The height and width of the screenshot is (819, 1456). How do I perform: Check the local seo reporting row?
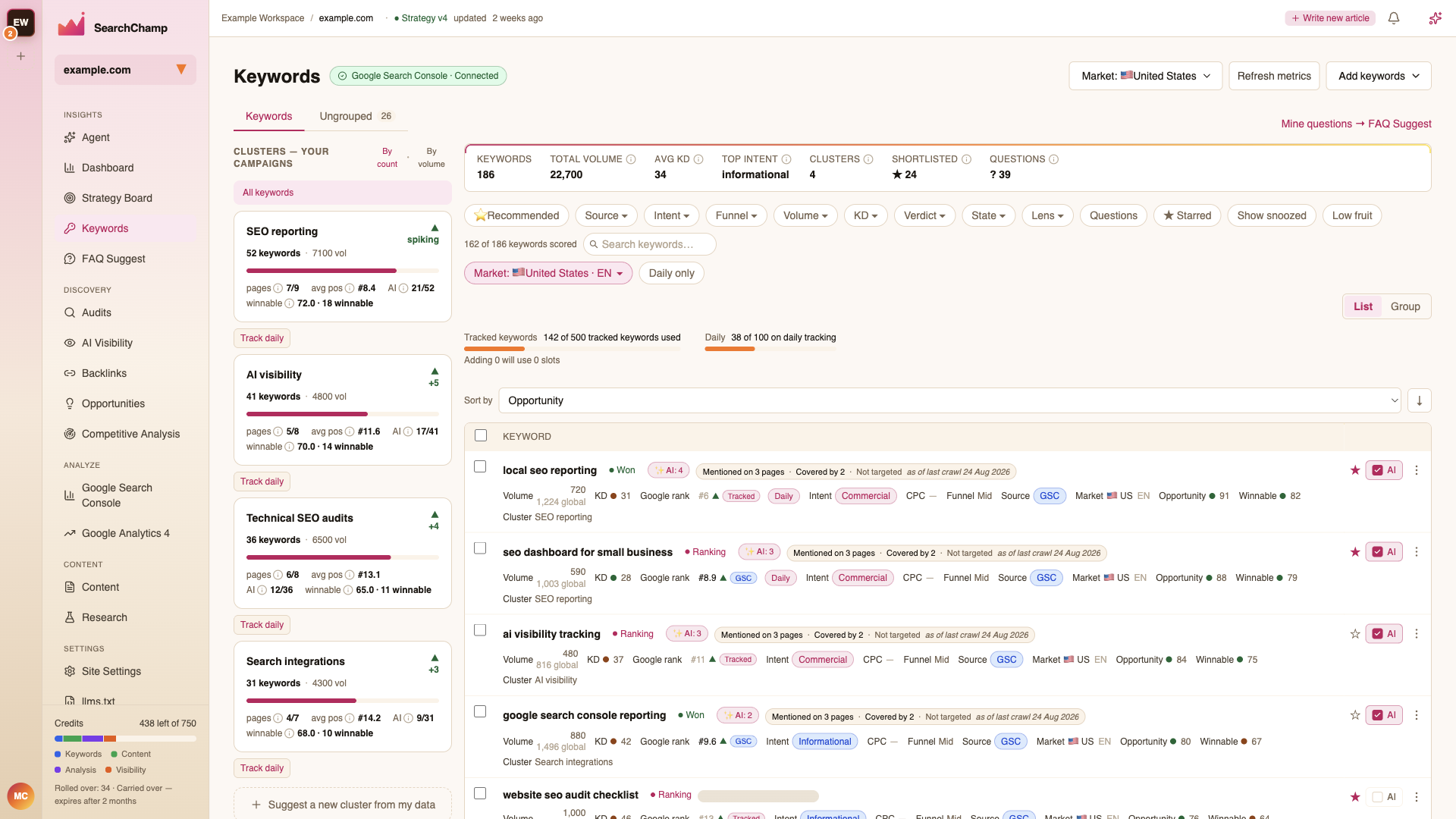480,466
